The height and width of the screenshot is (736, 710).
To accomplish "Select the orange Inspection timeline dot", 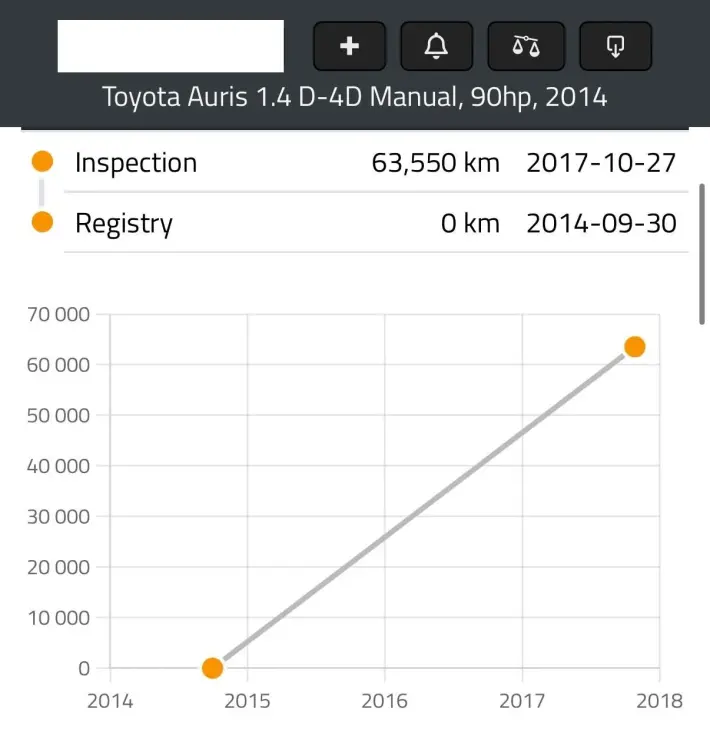I will (x=42, y=161).
